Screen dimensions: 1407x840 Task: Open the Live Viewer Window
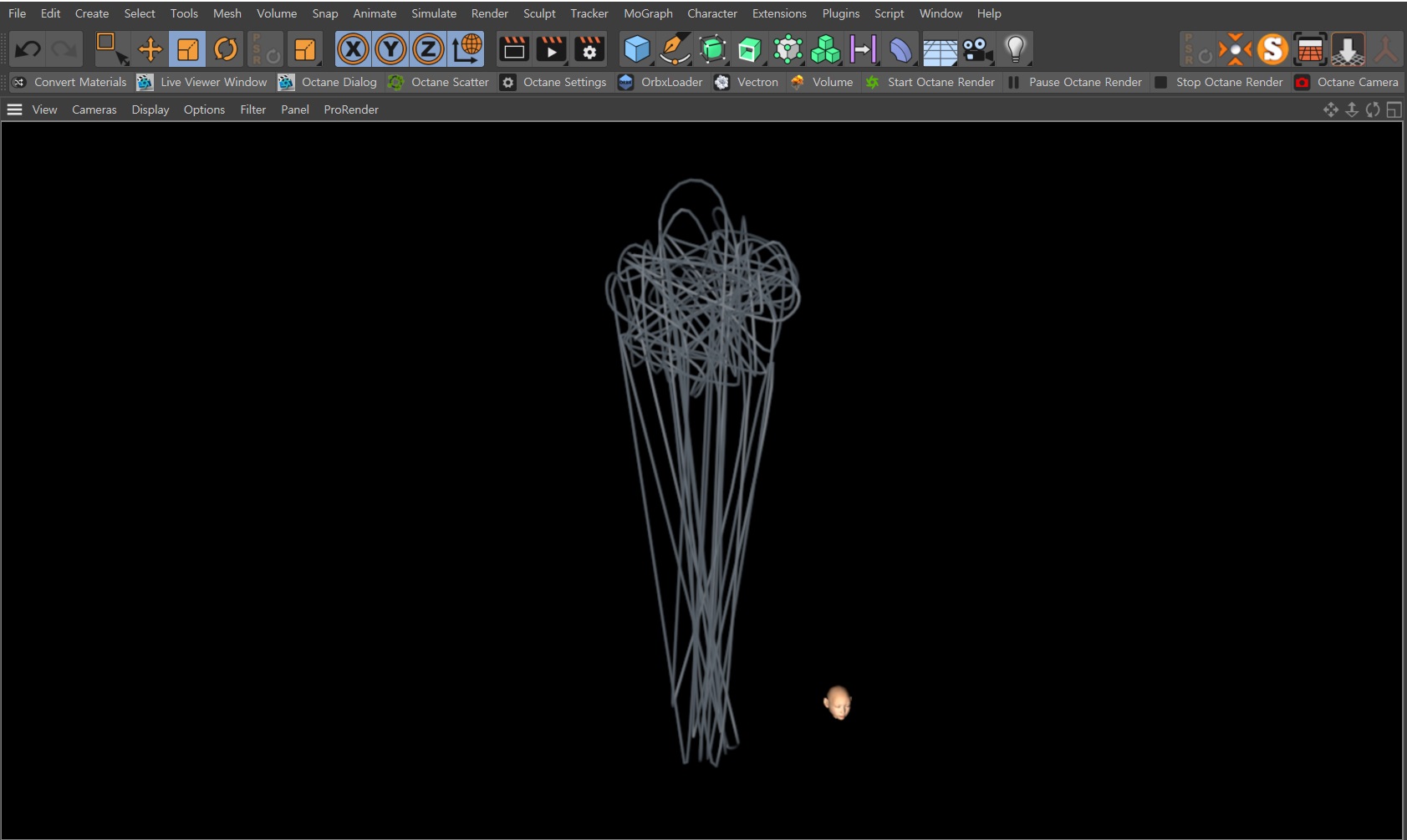pos(202,82)
